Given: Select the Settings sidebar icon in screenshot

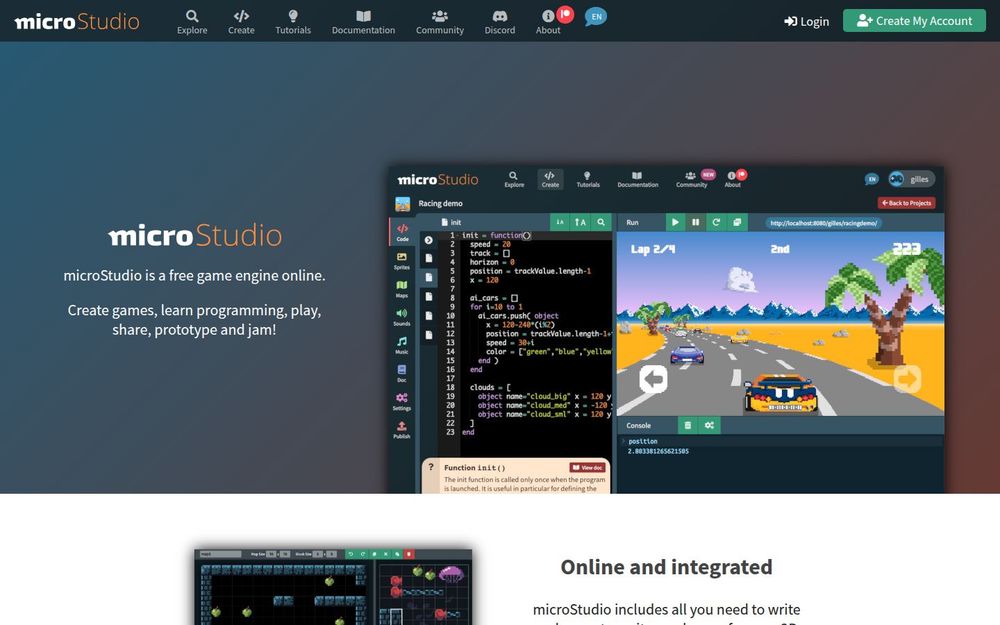Looking at the screenshot, I should (402, 401).
